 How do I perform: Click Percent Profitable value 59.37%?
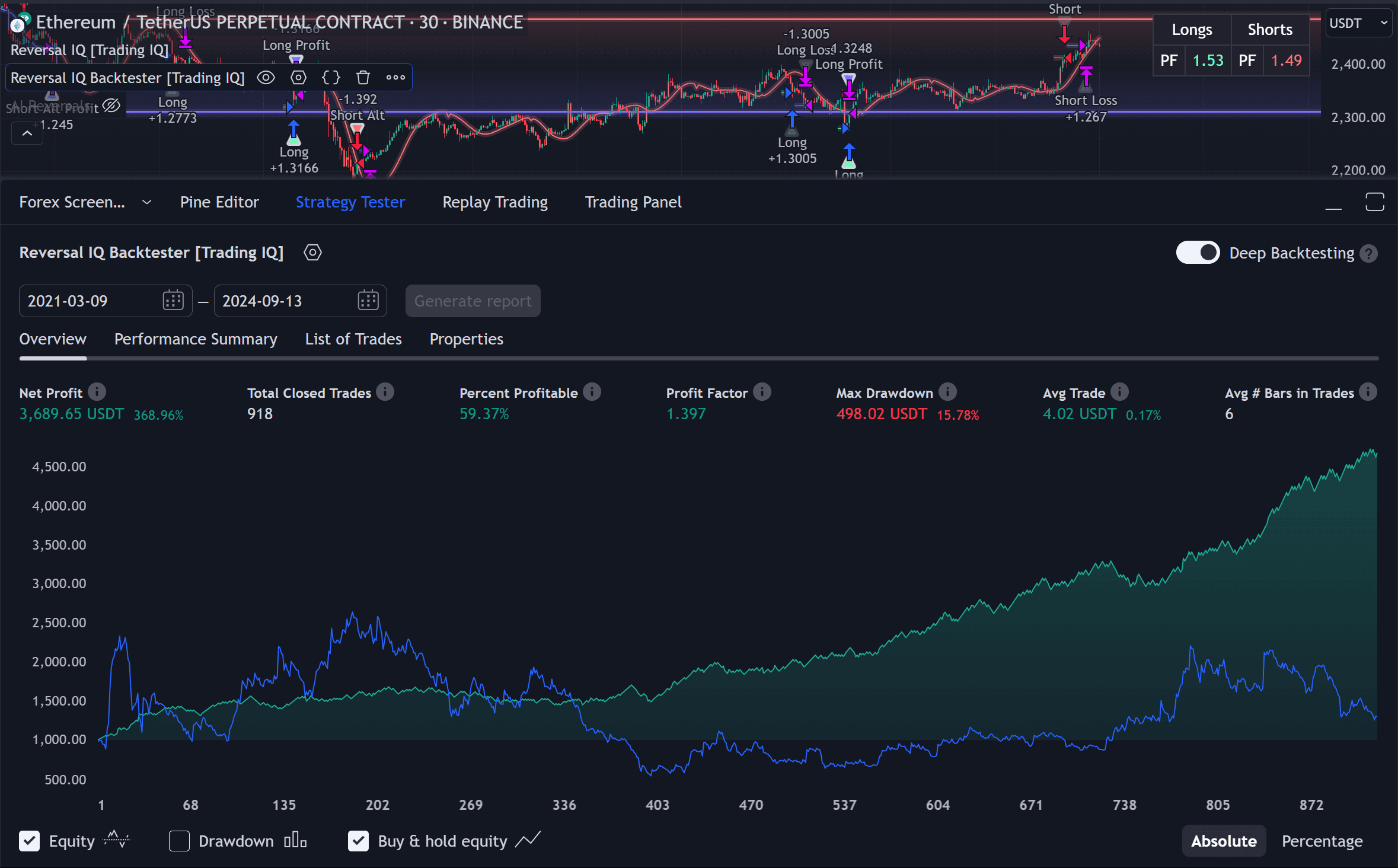(x=484, y=414)
